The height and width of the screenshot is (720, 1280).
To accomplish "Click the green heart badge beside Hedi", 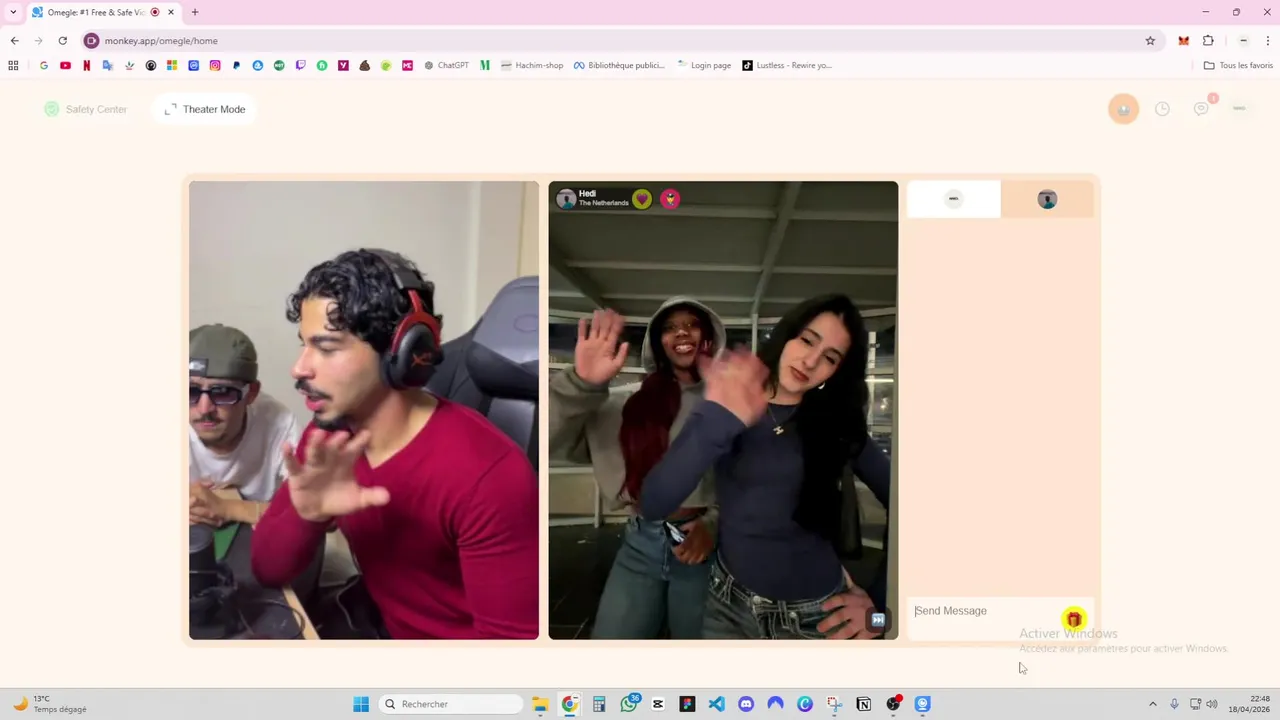I will [642, 198].
